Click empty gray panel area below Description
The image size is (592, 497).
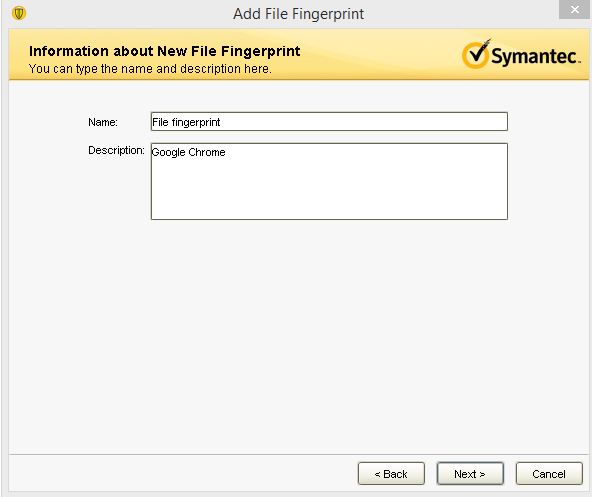point(298,336)
